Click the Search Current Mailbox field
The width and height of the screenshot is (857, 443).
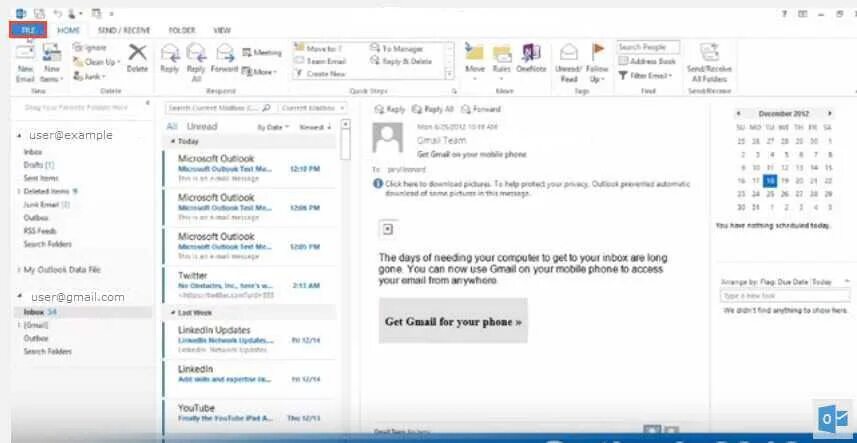tap(220, 108)
